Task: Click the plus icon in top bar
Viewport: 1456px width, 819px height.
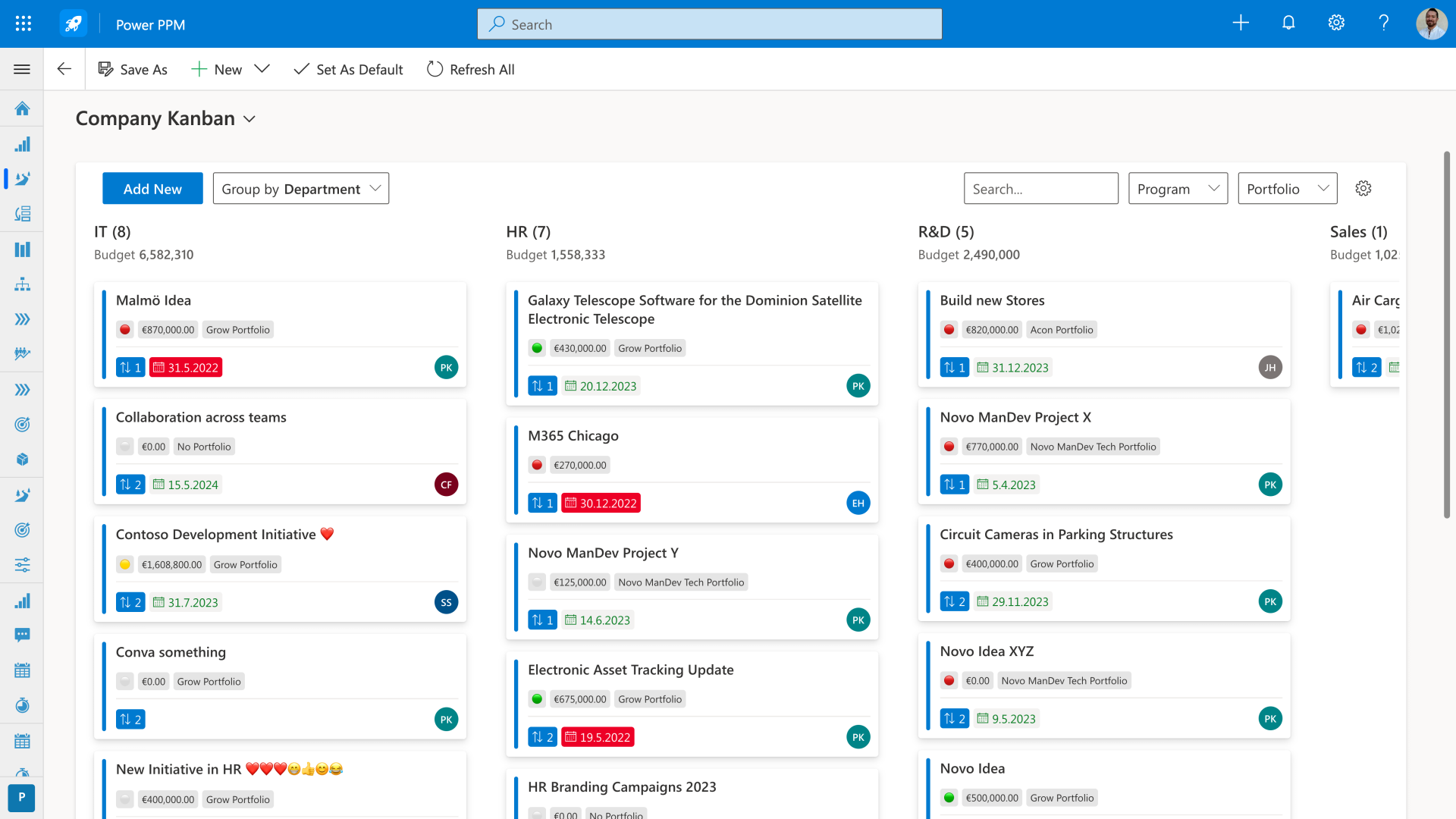Action: (x=1241, y=23)
